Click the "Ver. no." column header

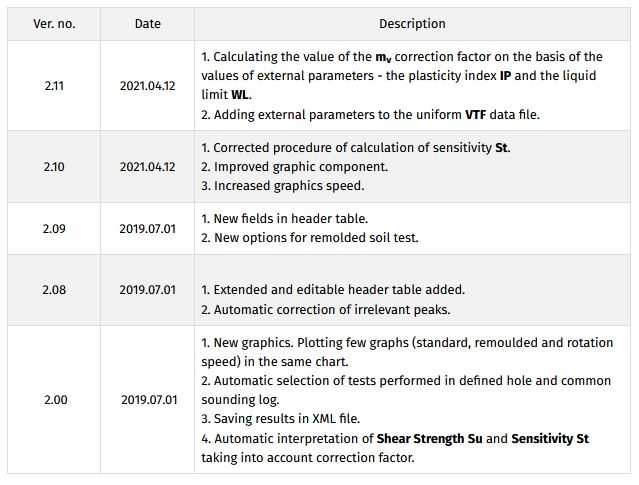click(54, 24)
